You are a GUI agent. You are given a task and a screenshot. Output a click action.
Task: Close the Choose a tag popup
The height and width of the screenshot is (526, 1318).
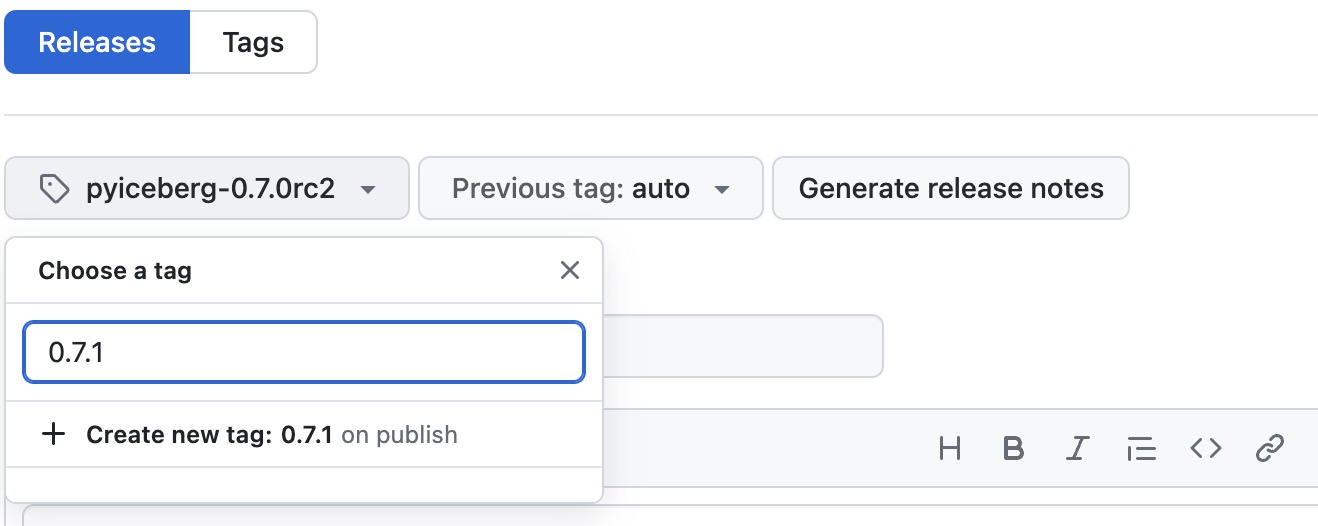[x=570, y=270]
